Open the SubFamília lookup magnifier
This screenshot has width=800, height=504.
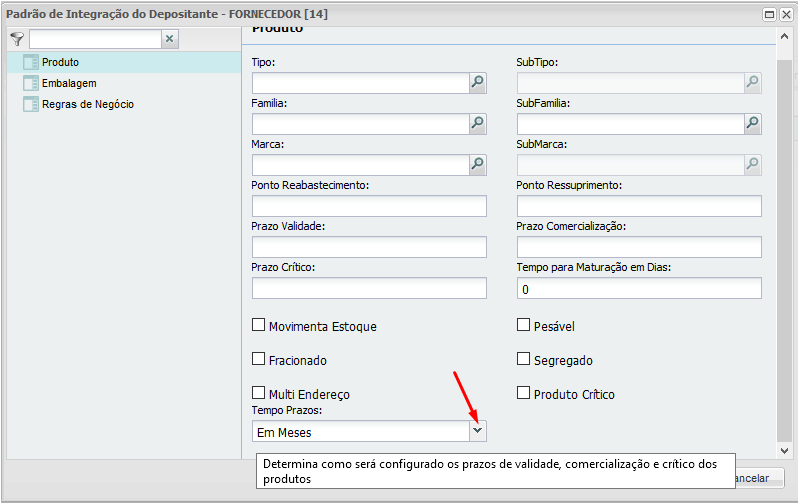[x=752, y=124]
